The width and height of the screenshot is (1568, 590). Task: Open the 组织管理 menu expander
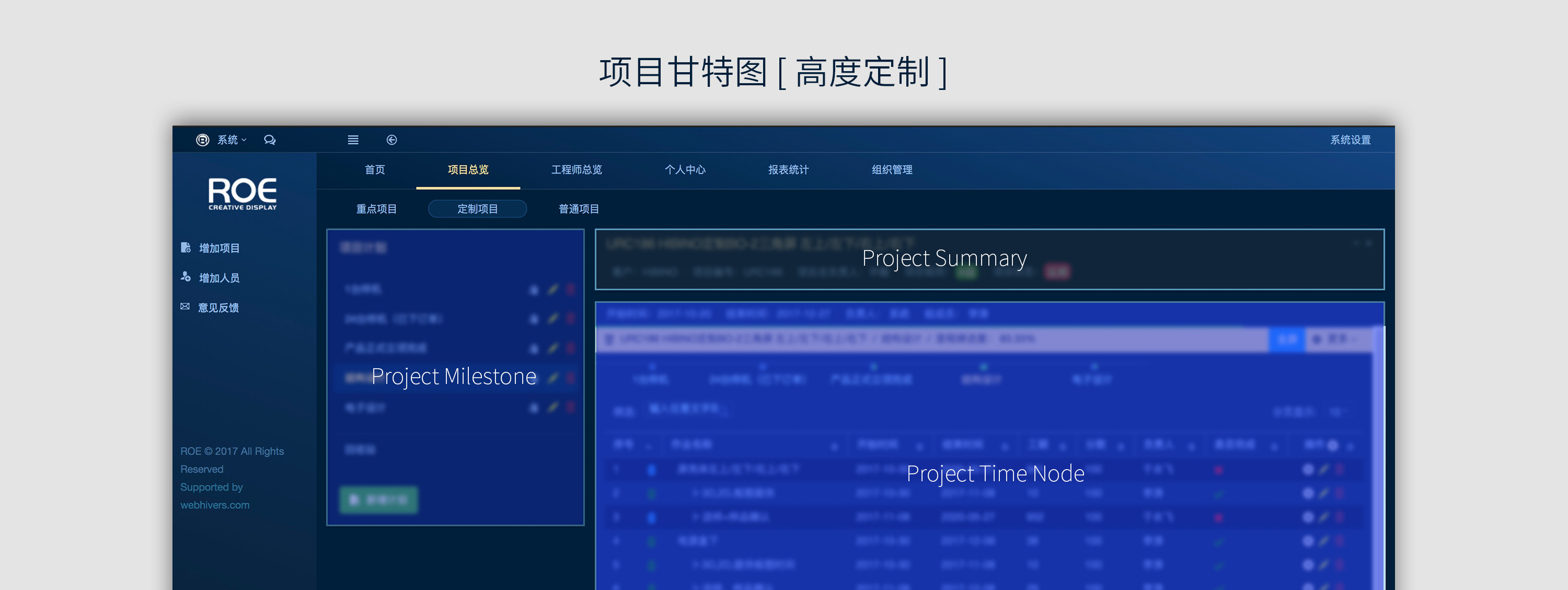point(893,169)
